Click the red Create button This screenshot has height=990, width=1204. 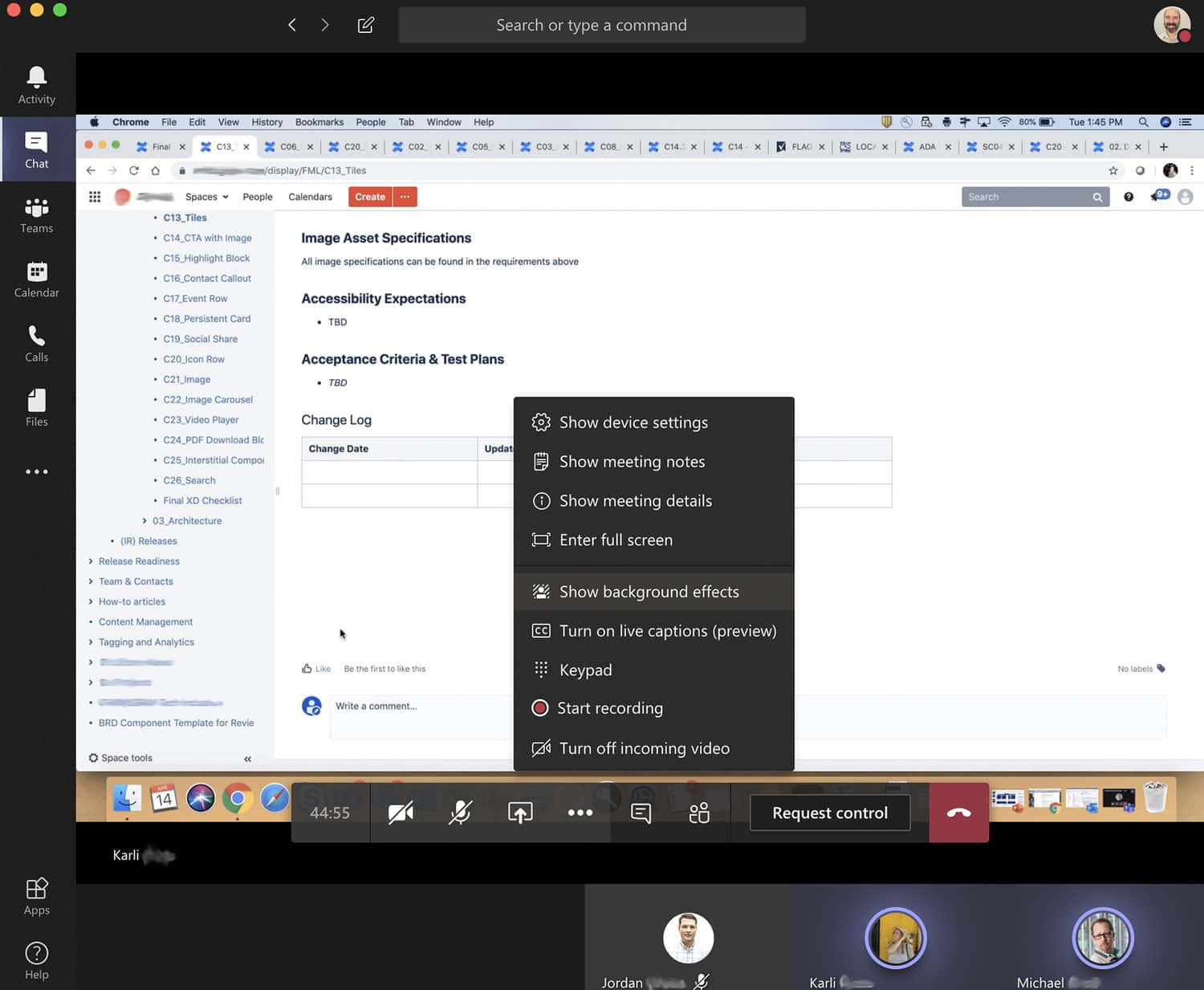pyautogui.click(x=370, y=197)
